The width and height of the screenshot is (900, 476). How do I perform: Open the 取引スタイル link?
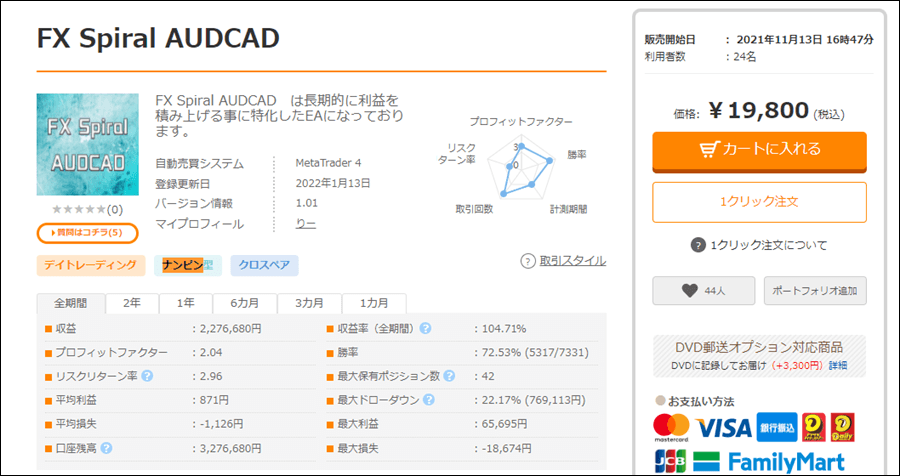pyautogui.click(x=572, y=261)
